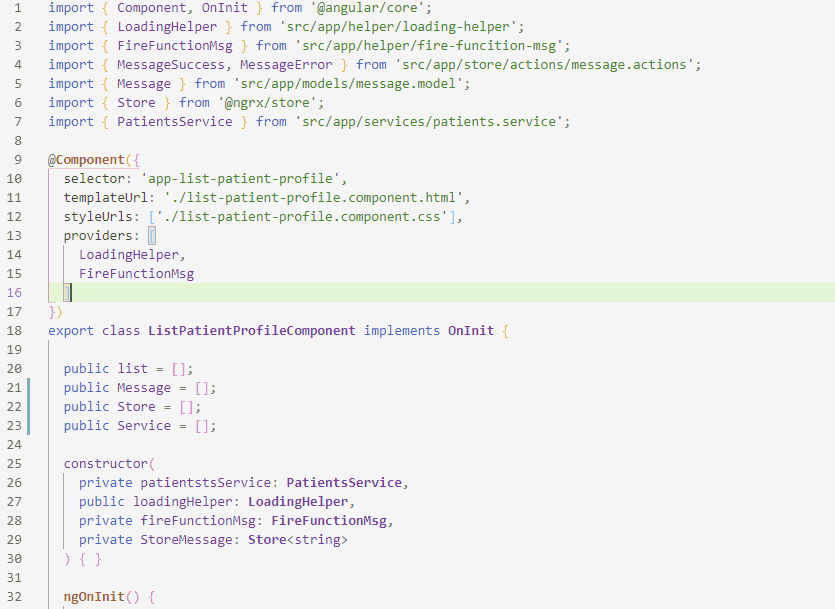Click the opening bracket after providers
The width and height of the screenshot is (835, 609).
[x=152, y=236]
